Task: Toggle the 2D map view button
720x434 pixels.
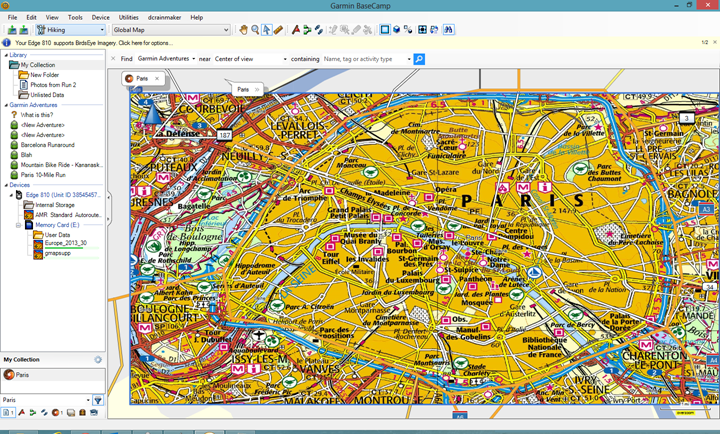Action: coord(385,30)
